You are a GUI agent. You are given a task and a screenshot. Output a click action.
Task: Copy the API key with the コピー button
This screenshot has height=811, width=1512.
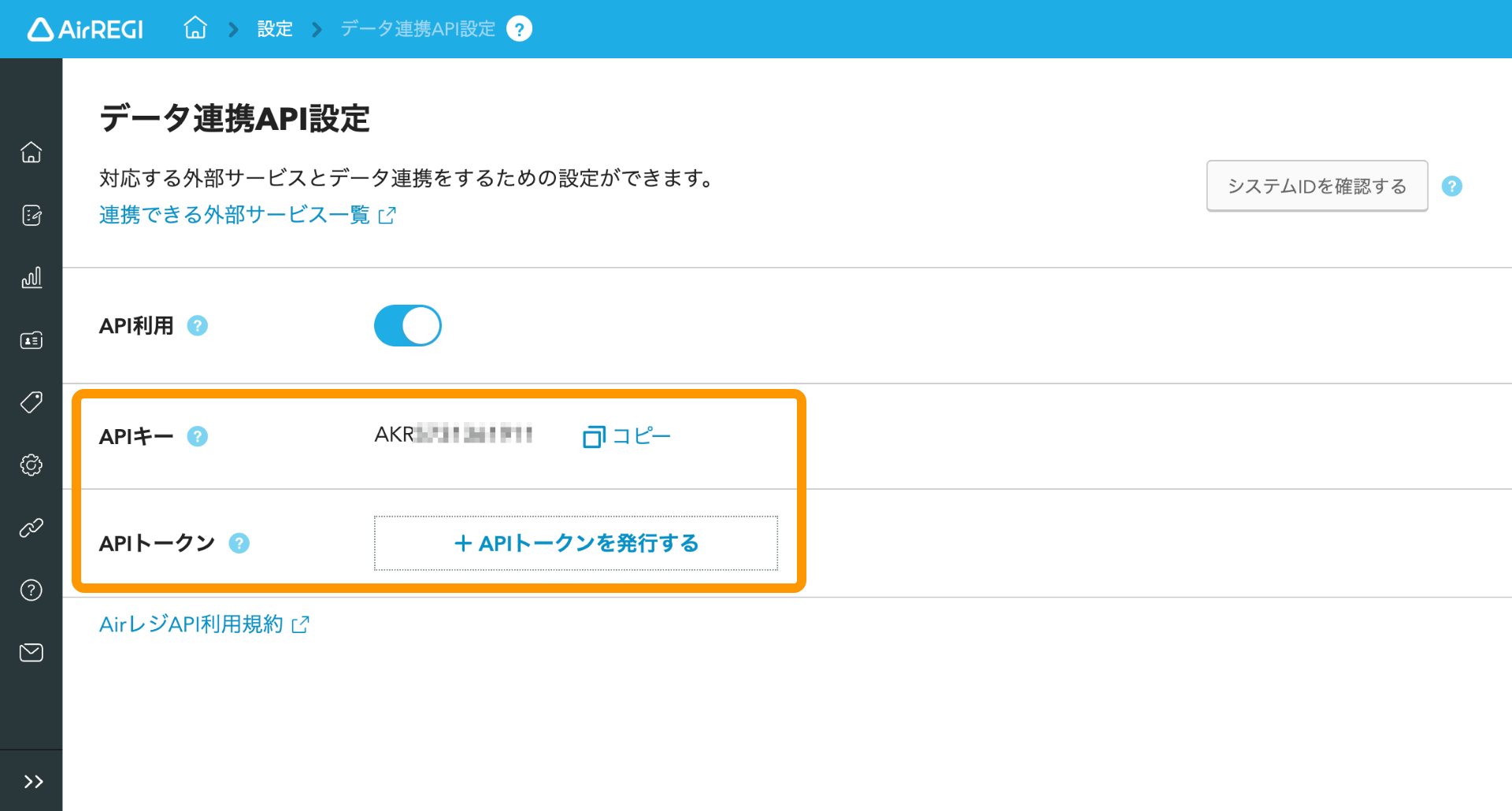626,436
